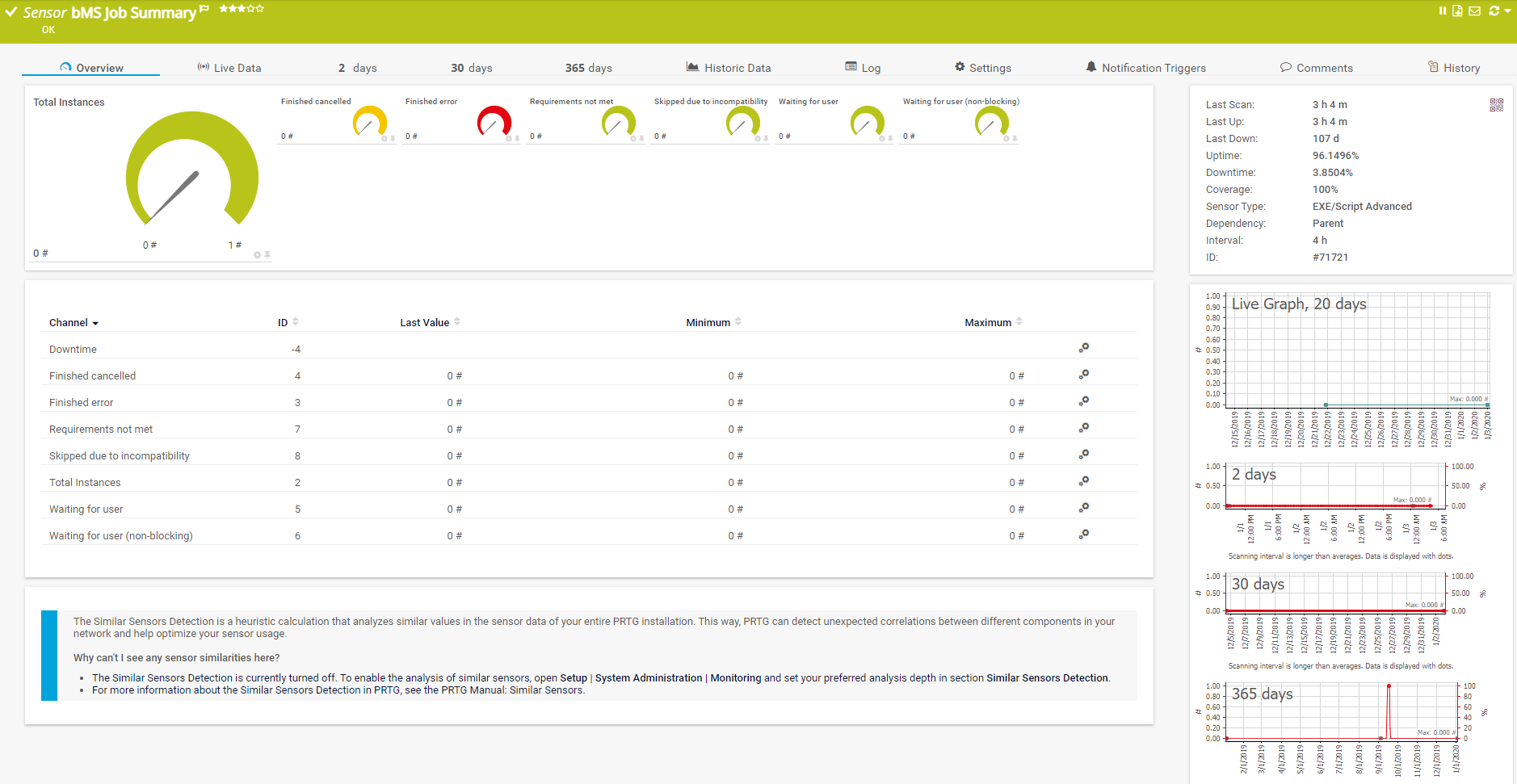
Task: Click the refresh scan icon in header
Action: [1494, 10]
